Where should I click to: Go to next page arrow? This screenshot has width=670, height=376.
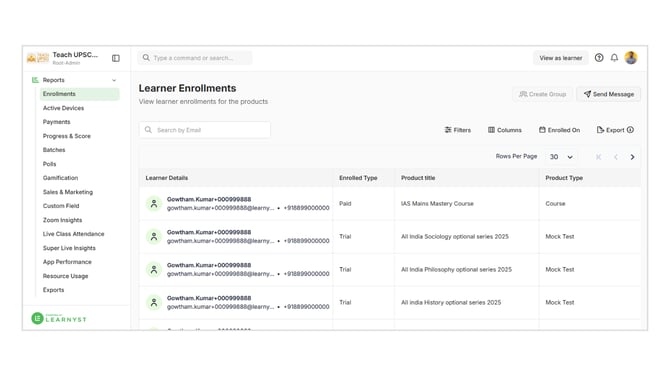632,157
